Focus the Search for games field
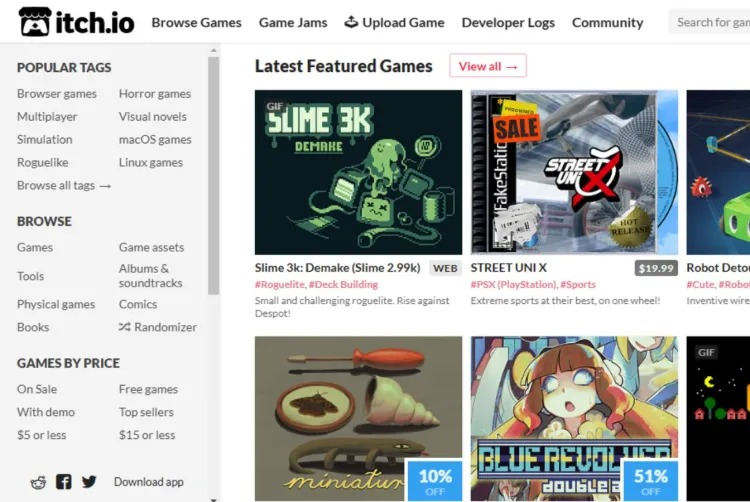The width and height of the screenshot is (750, 502). [710, 22]
